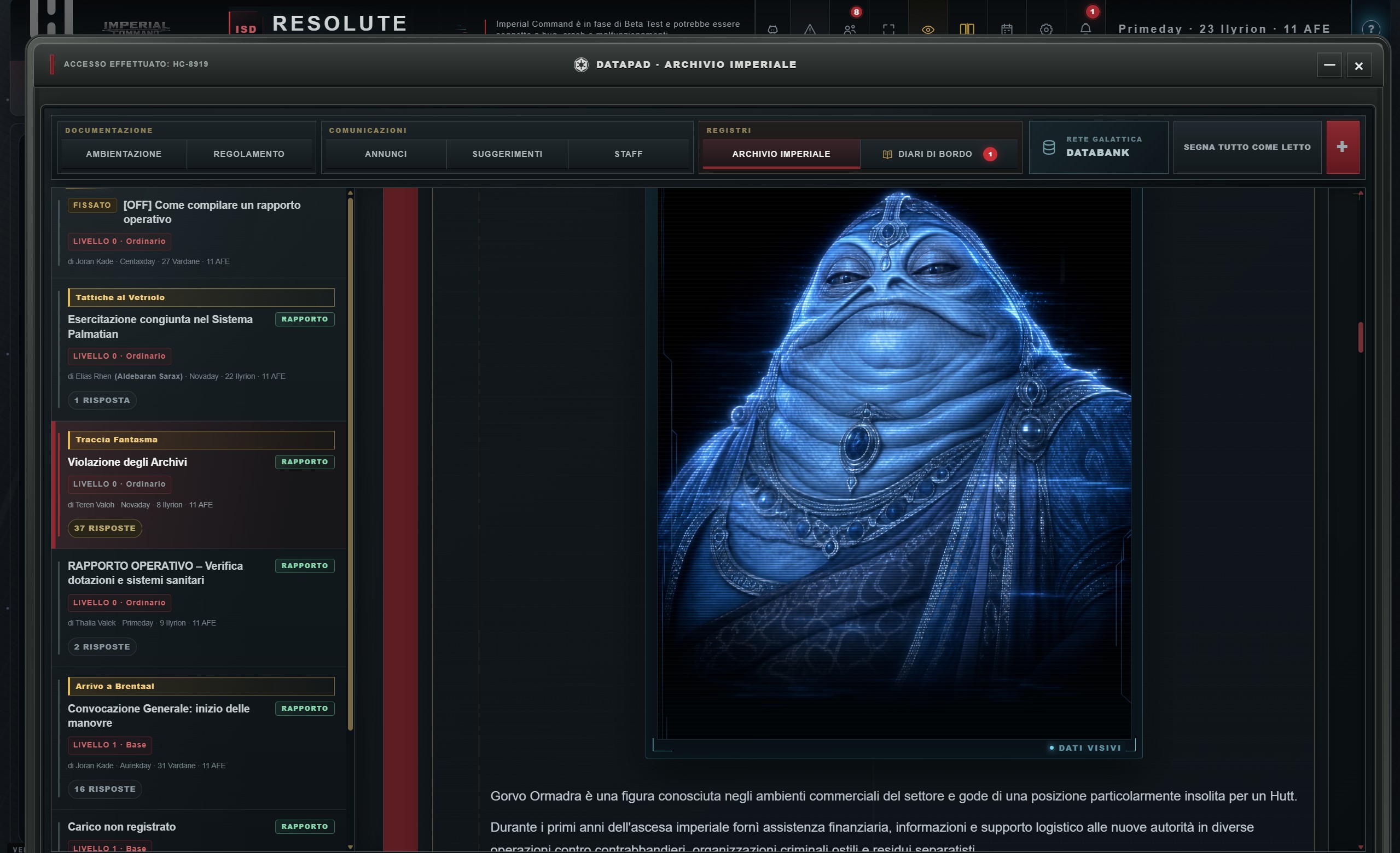The image size is (1400, 853).
Task: Click the Beta Test notice text
Action: [x=618, y=27]
